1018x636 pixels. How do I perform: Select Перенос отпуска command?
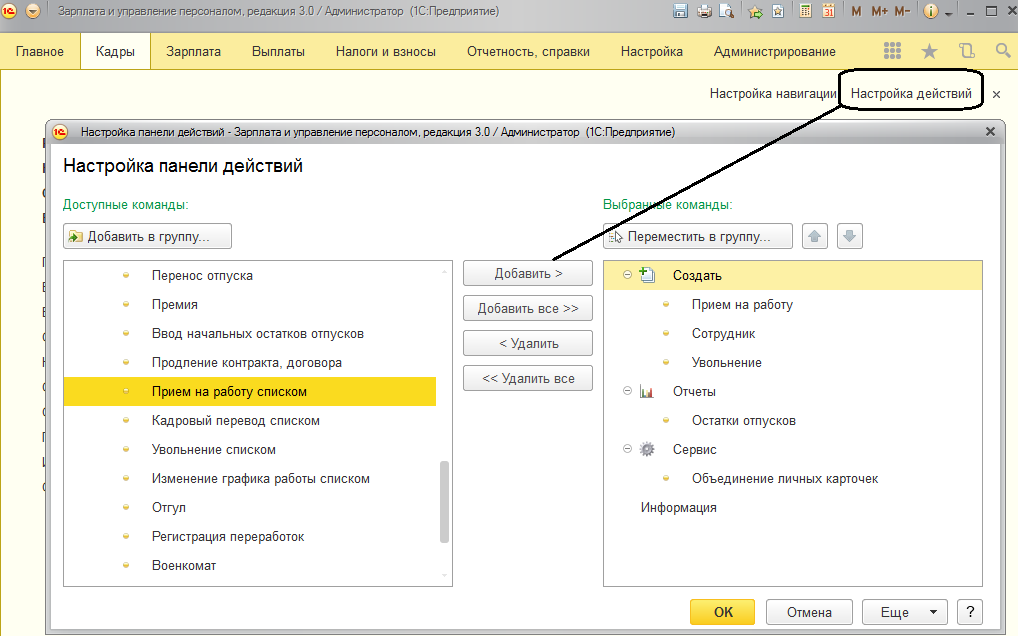coord(202,275)
